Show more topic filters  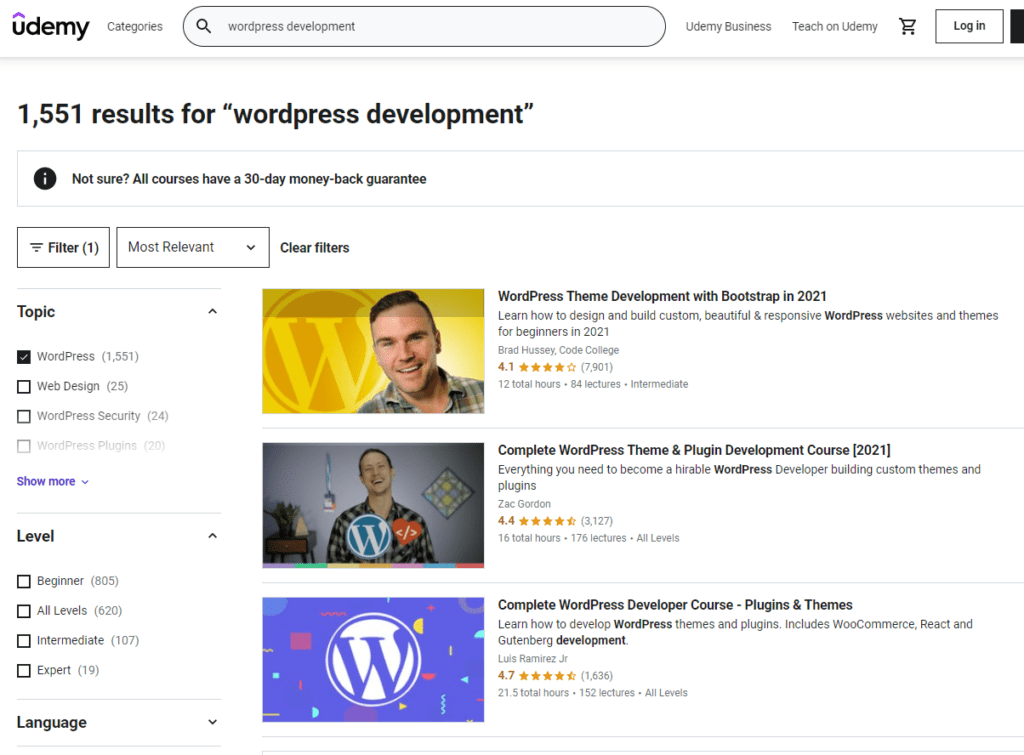tap(48, 481)
